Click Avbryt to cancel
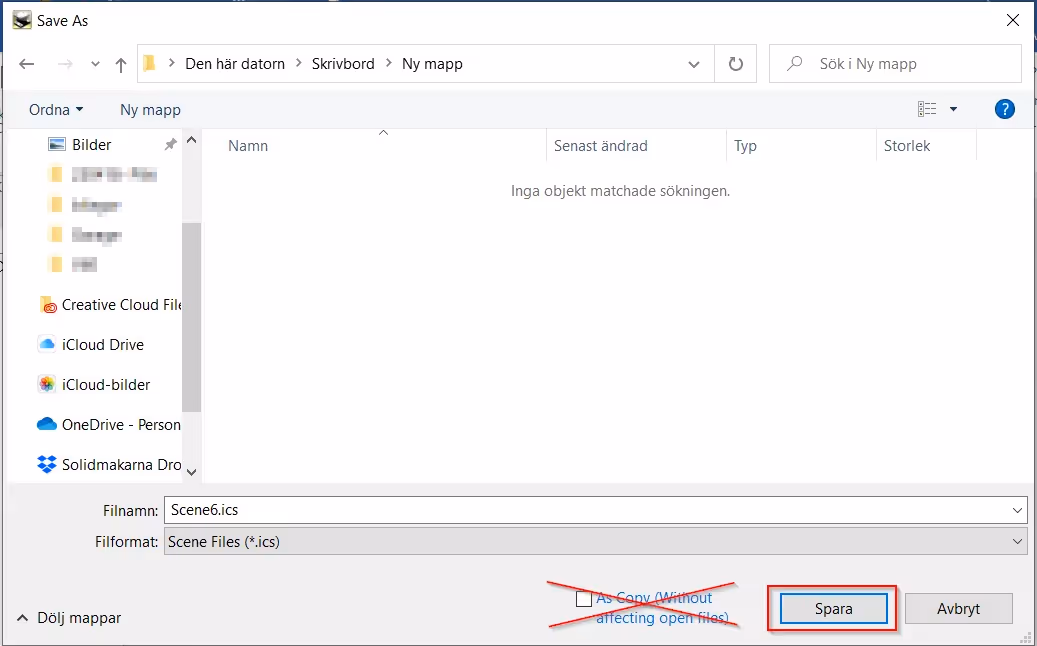This screenshot has height=646, width=1037. (x=958, y=608)
